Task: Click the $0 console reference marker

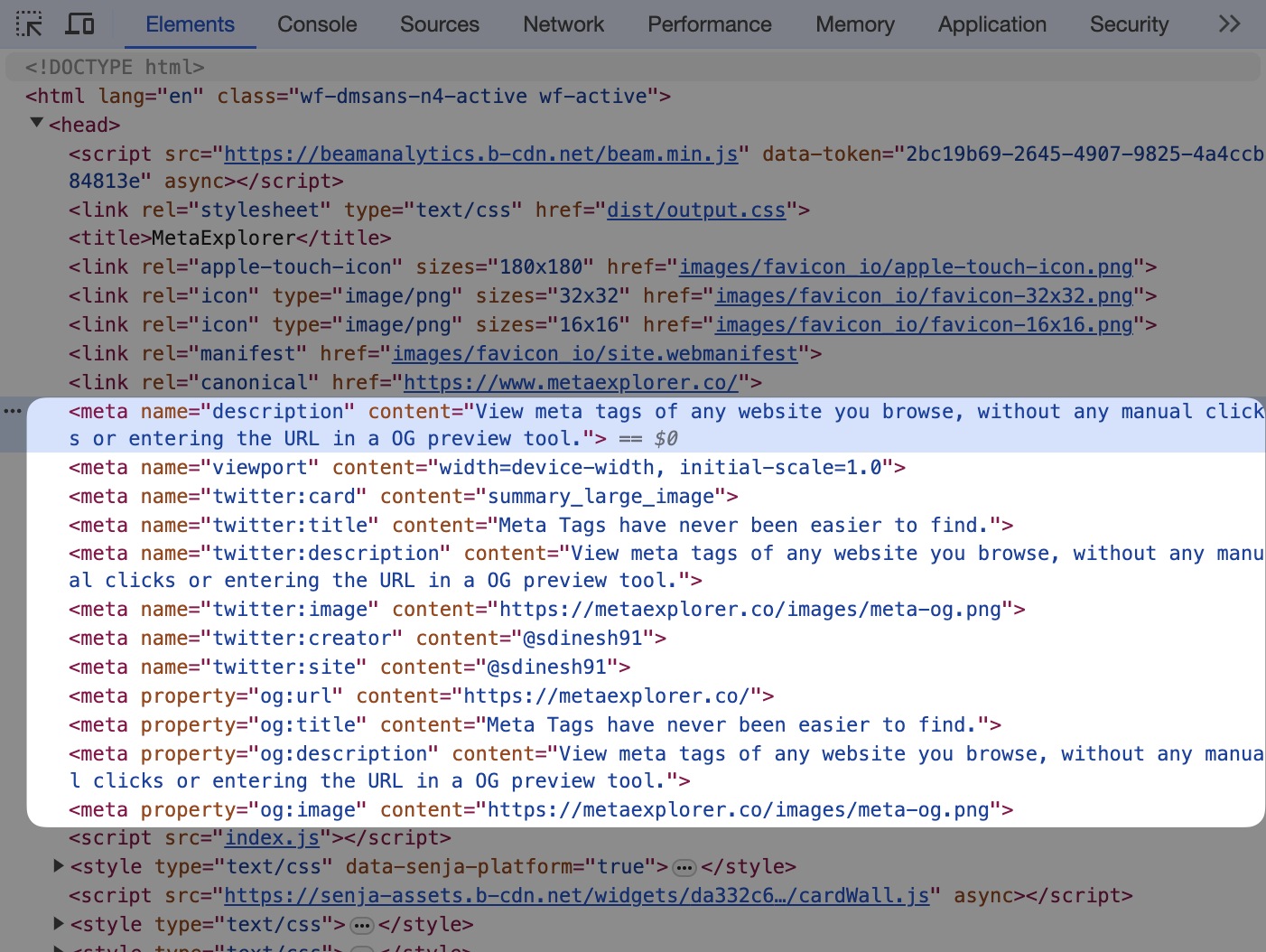Action: pos(666,439)
